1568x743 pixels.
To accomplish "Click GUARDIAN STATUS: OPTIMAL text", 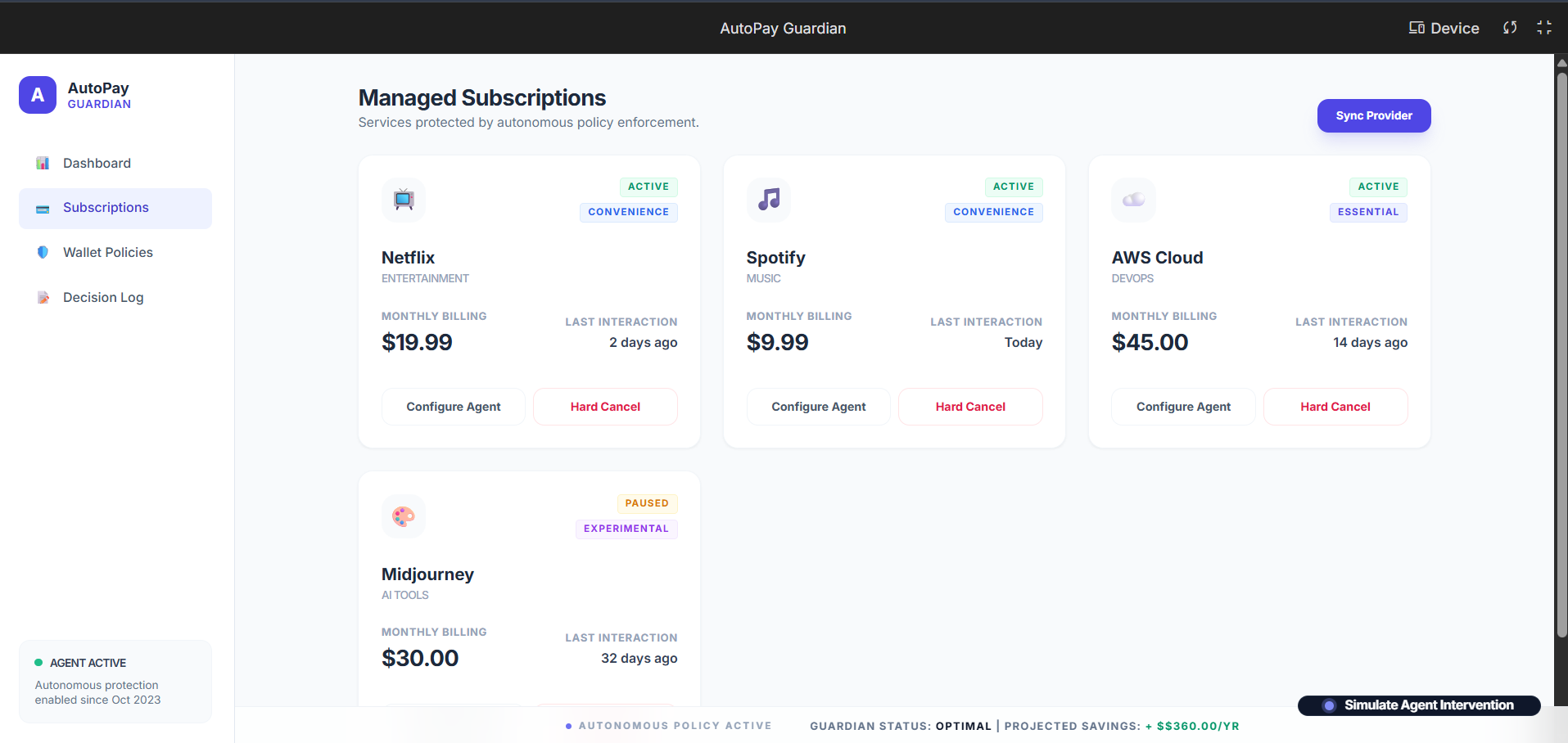I will point(901,726).
